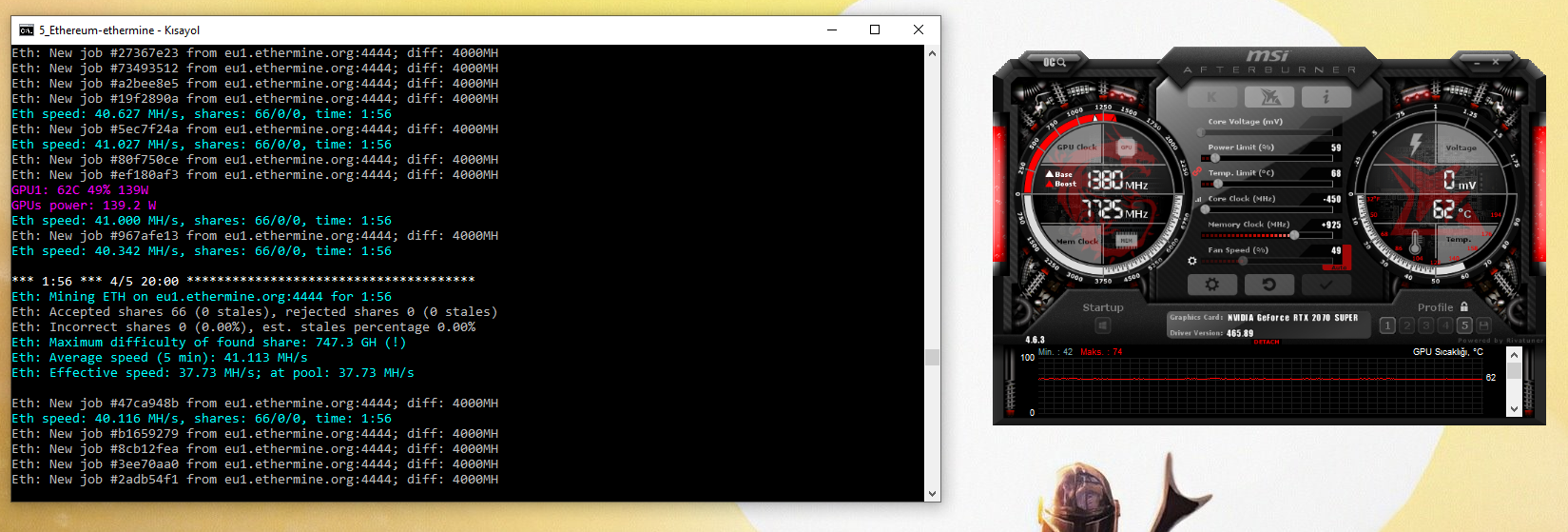Click the 'GPU Sıcaklığı, °C' graph label
This screenshot has height=532, width=1568.
point(1448,352)
